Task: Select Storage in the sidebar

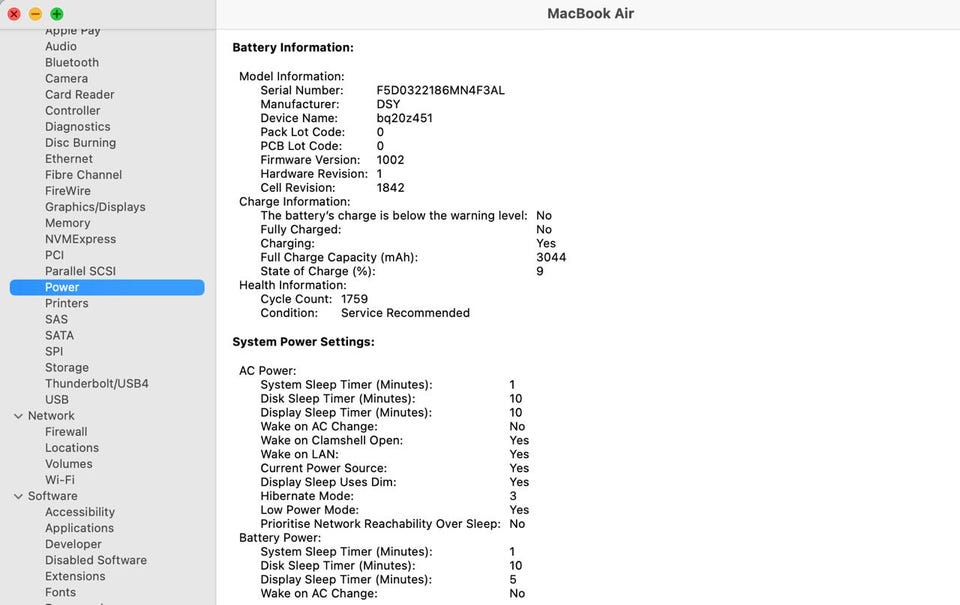Action: [67, 367]
